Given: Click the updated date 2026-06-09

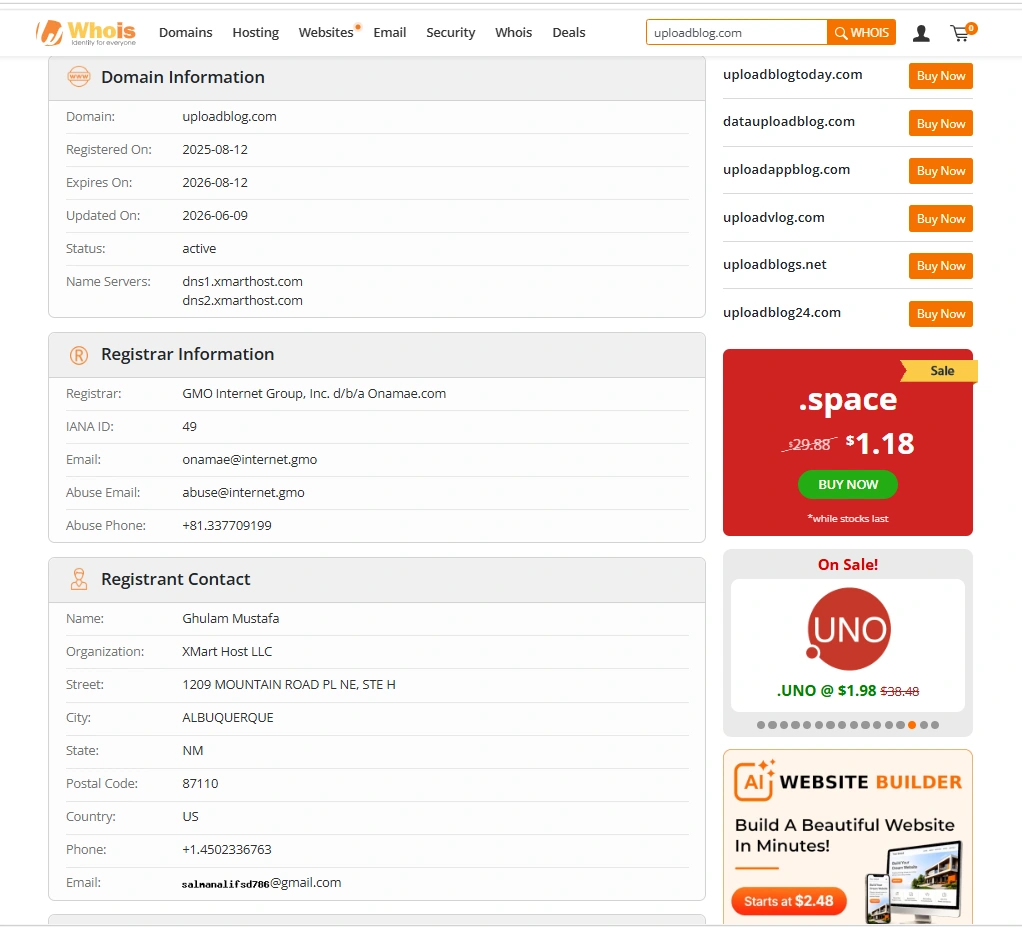Looking at the screenshot, I should click(215, 216).
